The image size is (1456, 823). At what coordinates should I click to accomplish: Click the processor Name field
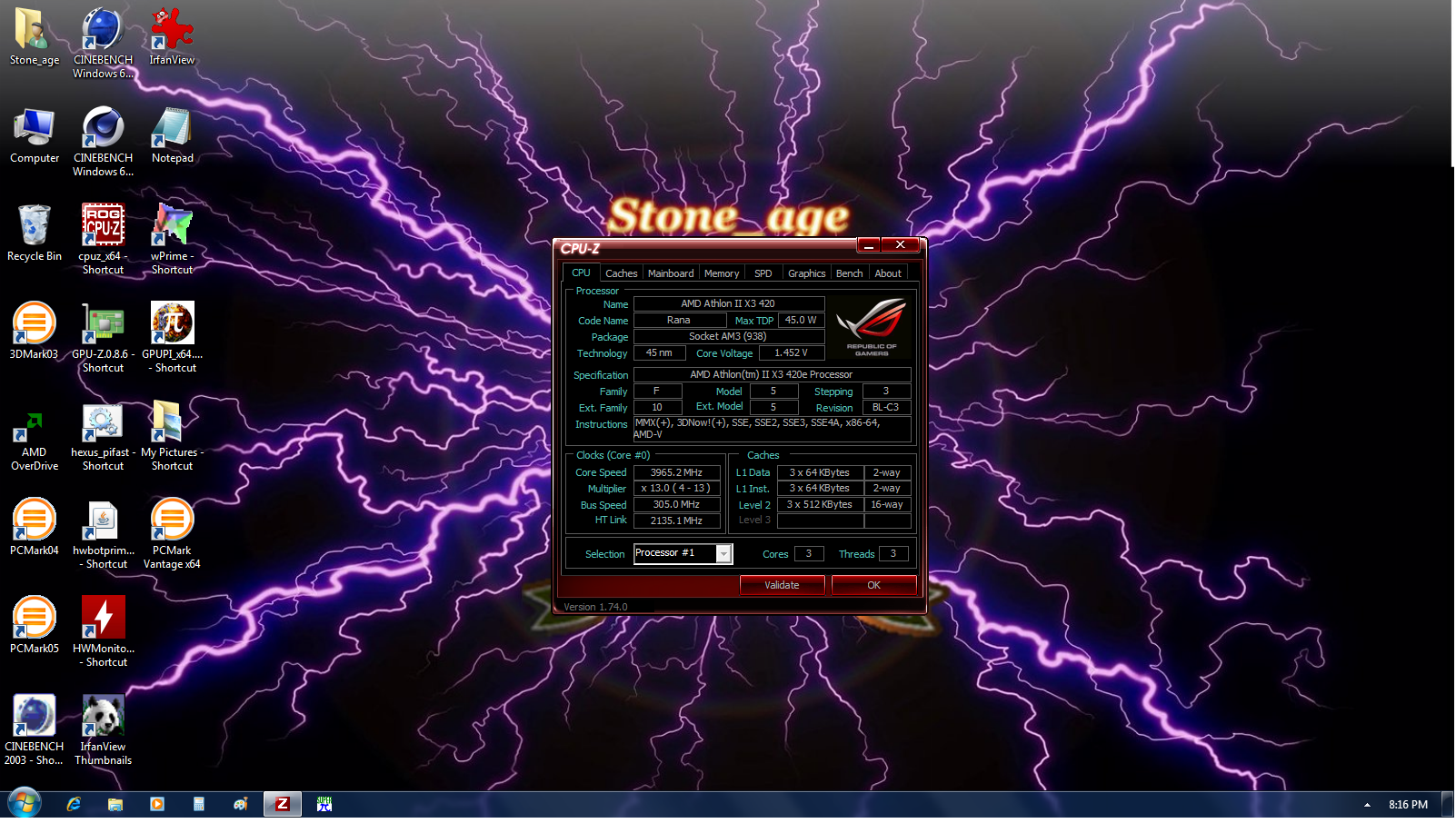click(729, 303)
